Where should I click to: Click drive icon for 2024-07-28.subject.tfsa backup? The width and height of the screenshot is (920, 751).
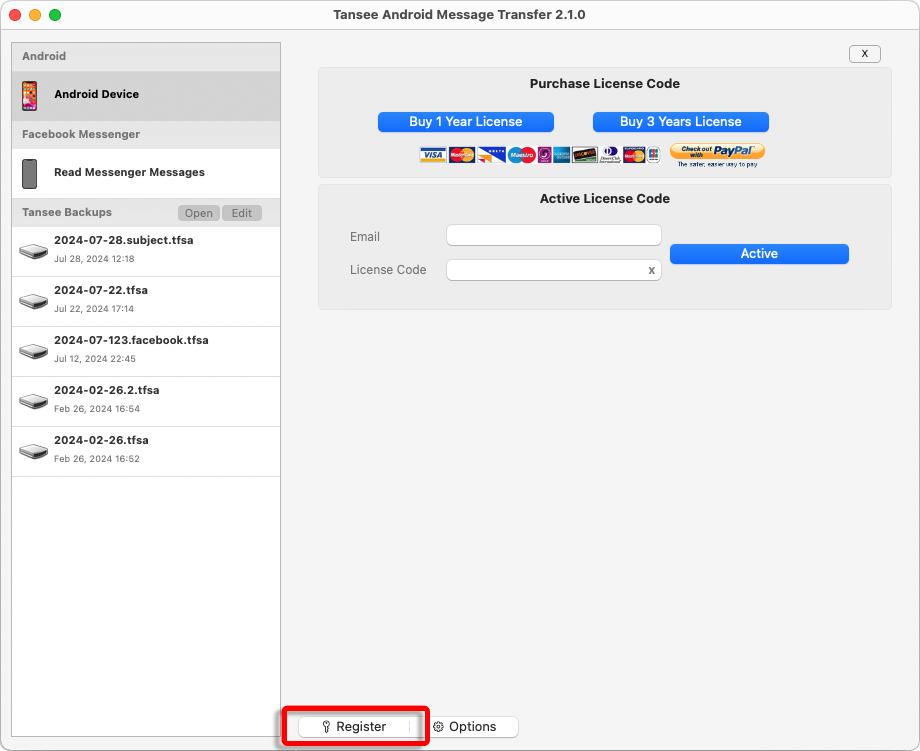click(x=33, y=252)
